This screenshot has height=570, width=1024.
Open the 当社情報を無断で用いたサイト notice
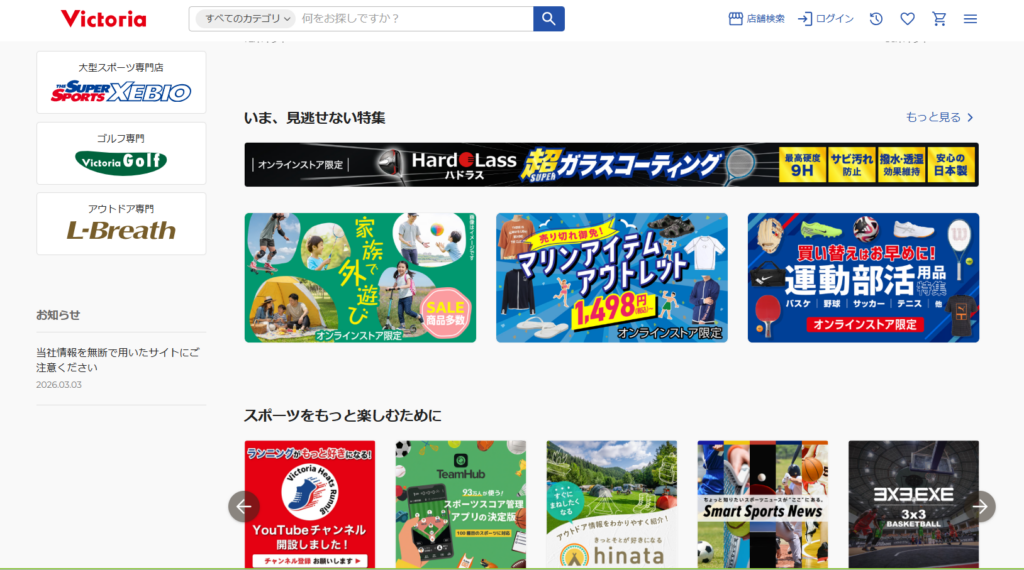tap(118, 360)
